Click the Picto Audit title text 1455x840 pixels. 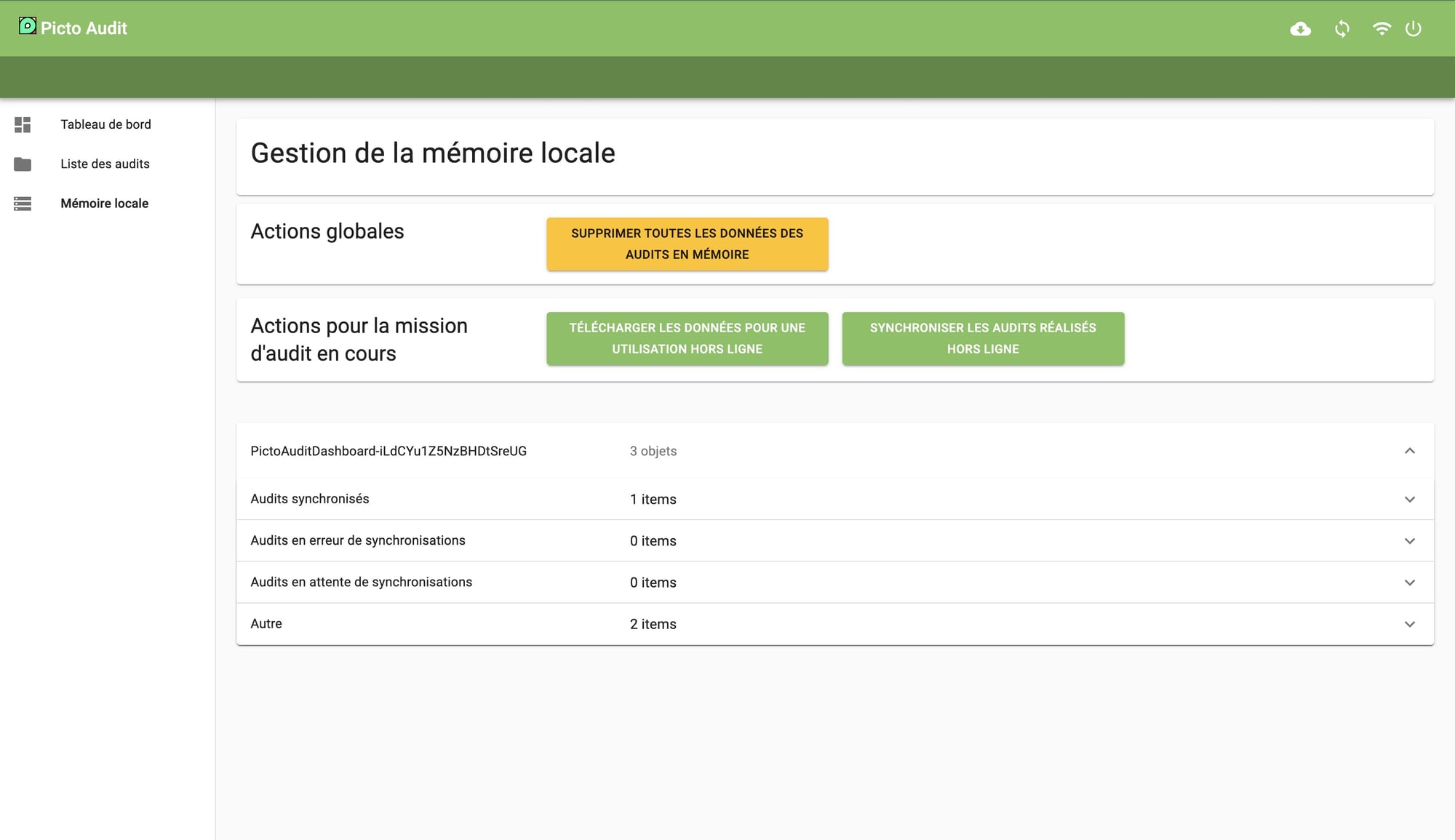tap(84, 28)
